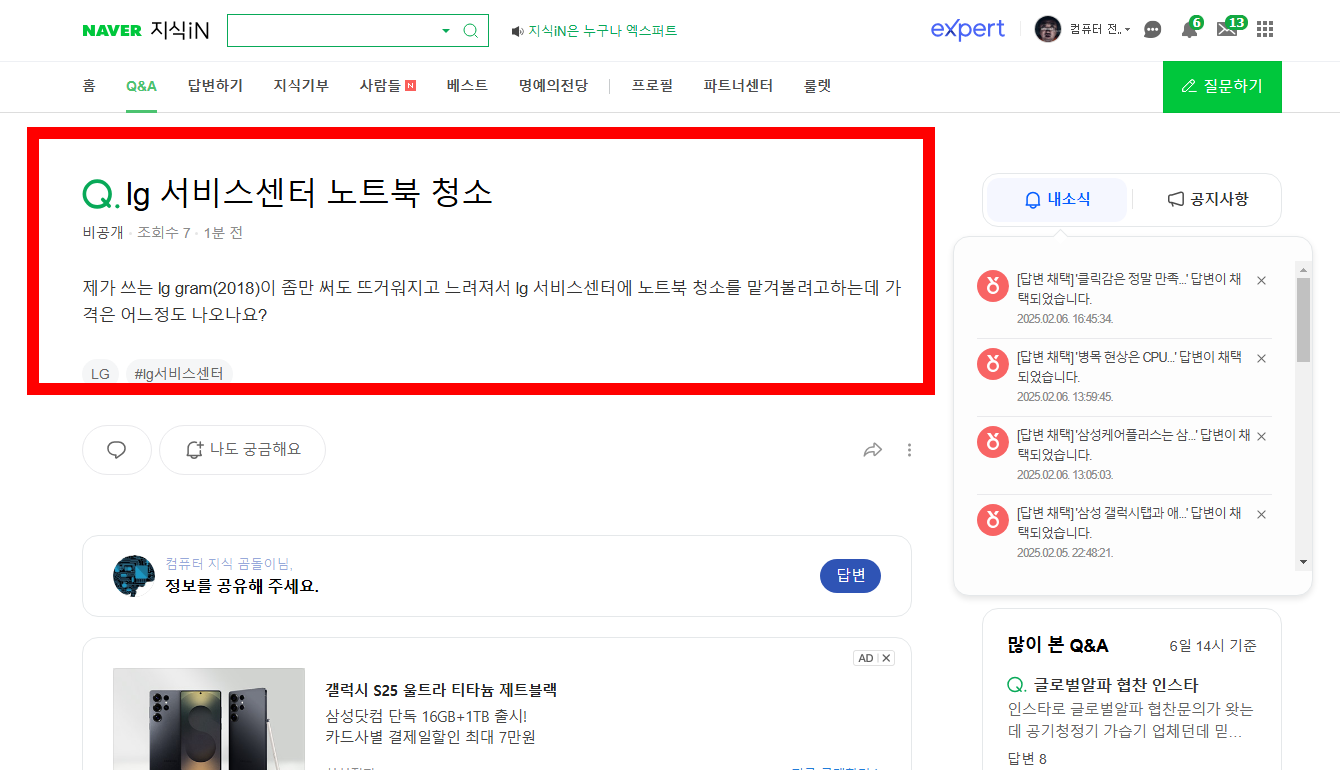Click the 많이 본 Q&A heading
This screenshot has width=1340, height=770.
tap(1058, 646)
